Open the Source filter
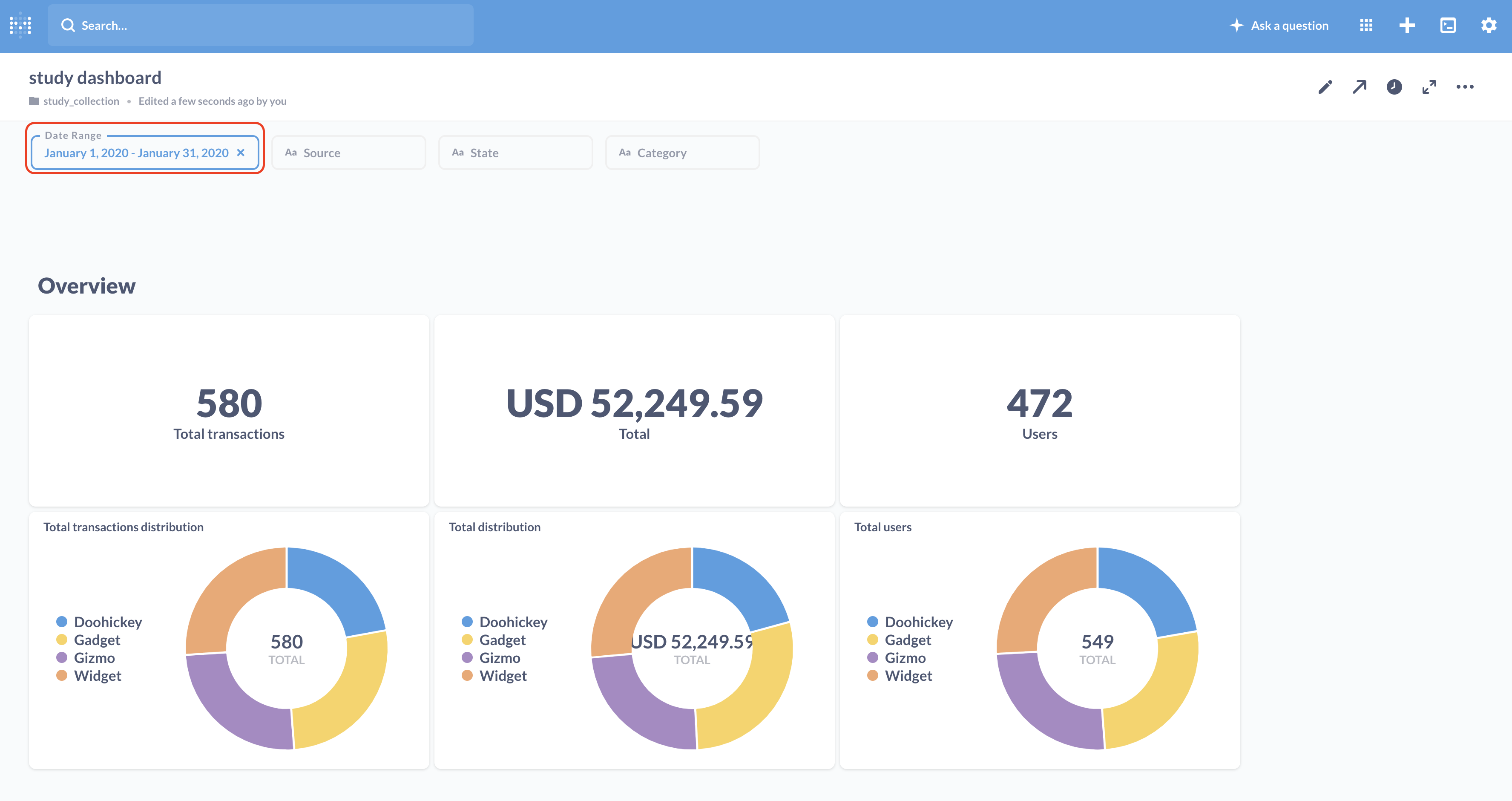Viewport: 1512px width, 801px height. coord(349,153)
